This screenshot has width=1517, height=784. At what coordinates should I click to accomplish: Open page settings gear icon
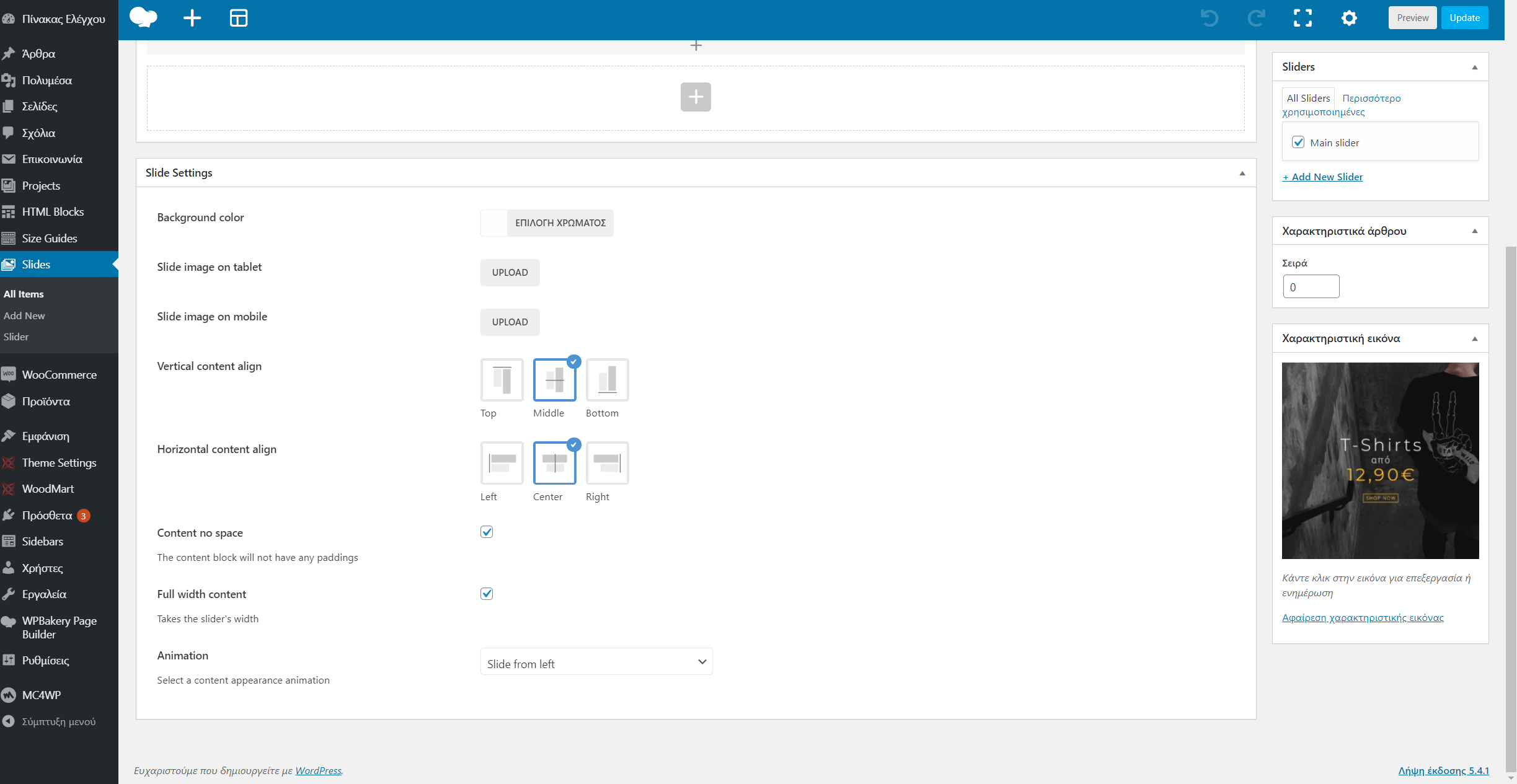[x=1349, y=18]
